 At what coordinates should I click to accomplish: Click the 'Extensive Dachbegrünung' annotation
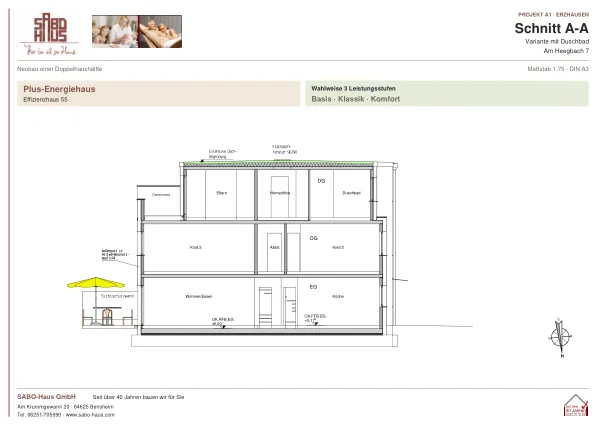tap(222, 154)
